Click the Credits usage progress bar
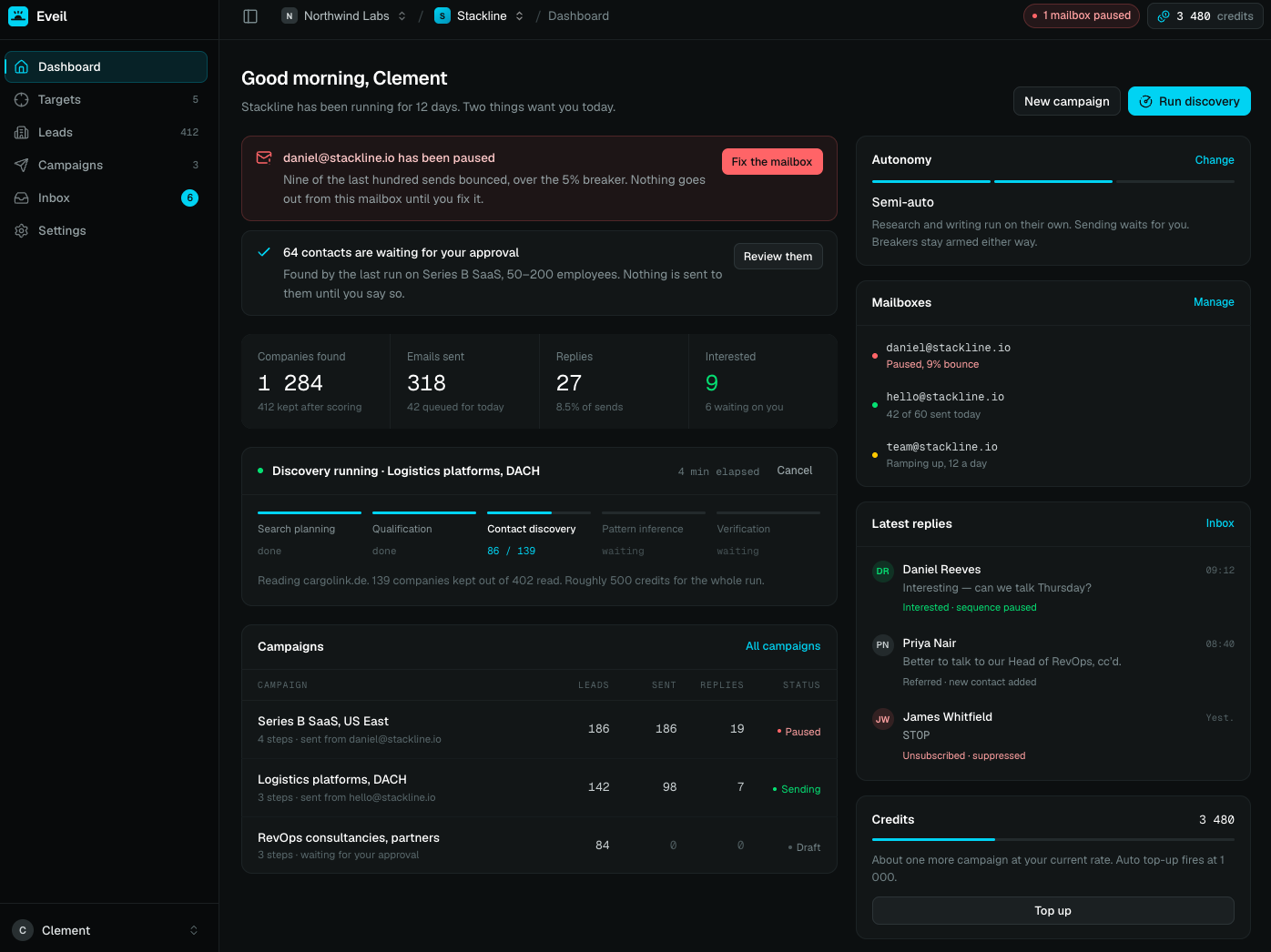The width and height of the screenshot is (1271, 952). 1052,839
